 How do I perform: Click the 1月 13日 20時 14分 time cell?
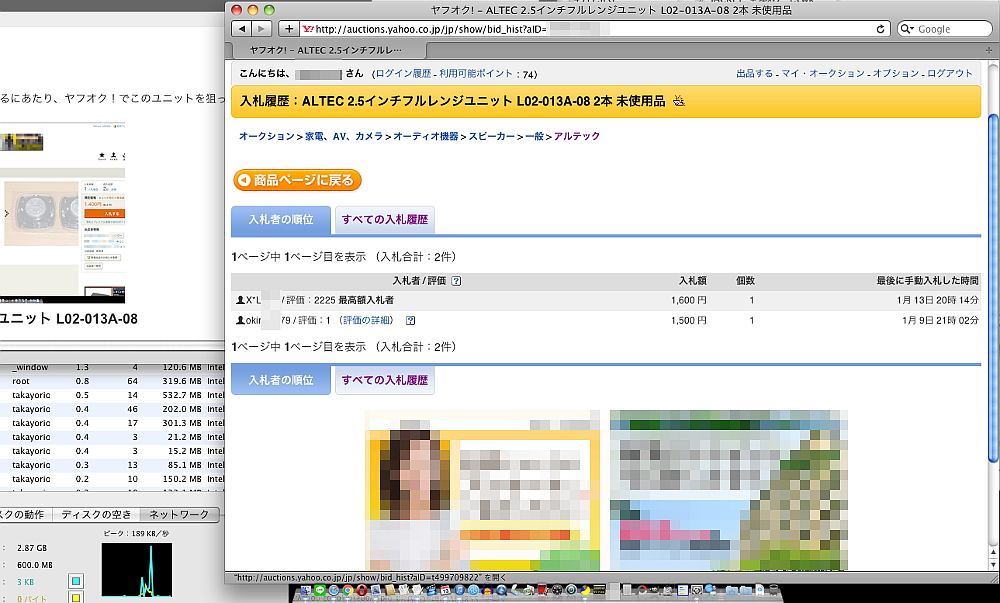pyautogui.click(x=938, y=300)
